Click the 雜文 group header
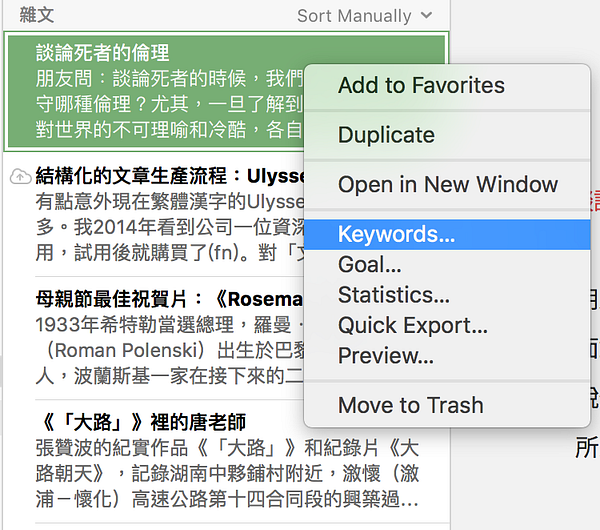The width and height of the screenshot is (600, 530). tap(36, 15)
